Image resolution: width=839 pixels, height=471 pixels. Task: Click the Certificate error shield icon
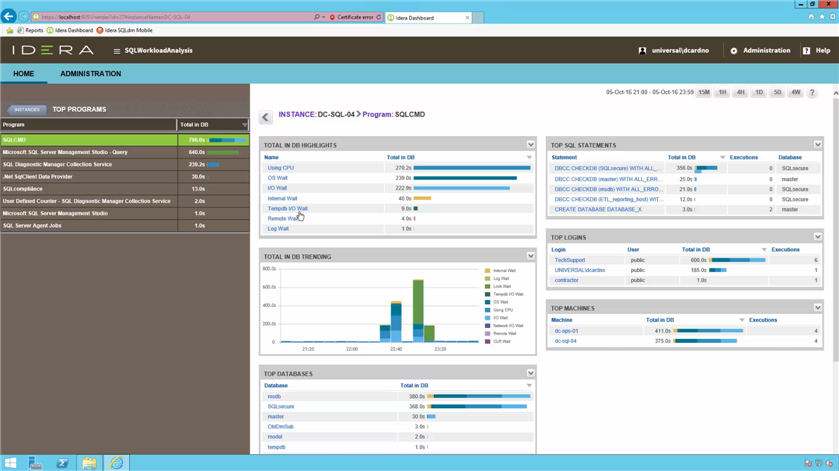(x=332, y=17)
